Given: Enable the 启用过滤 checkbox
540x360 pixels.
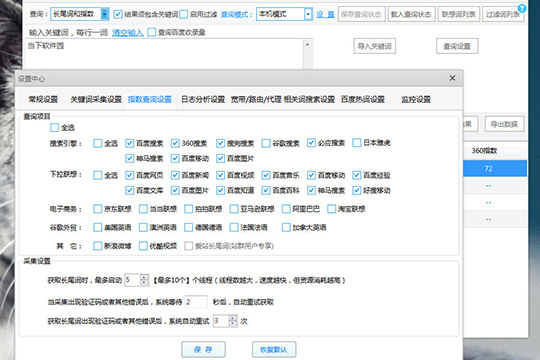Looking at the screenshot, I should [x=184, y=14].
